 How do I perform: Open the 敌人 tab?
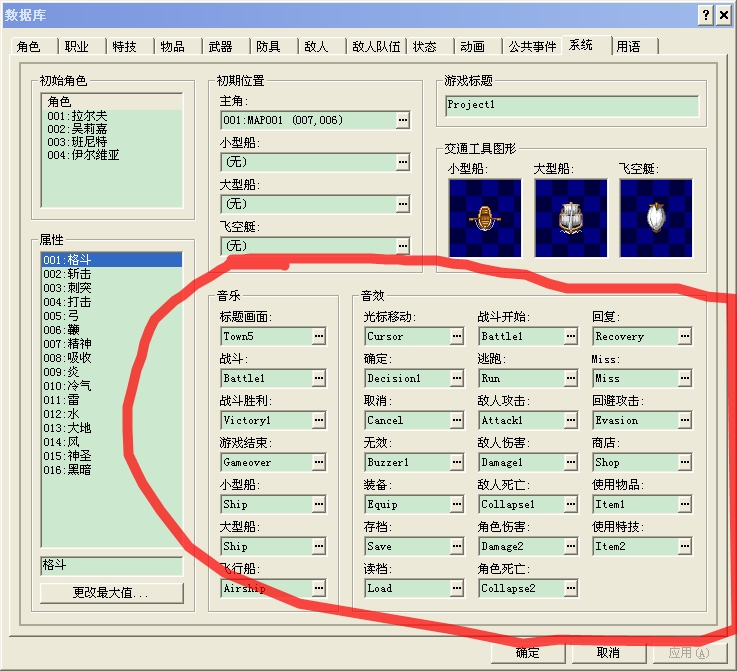click(322, 46)
